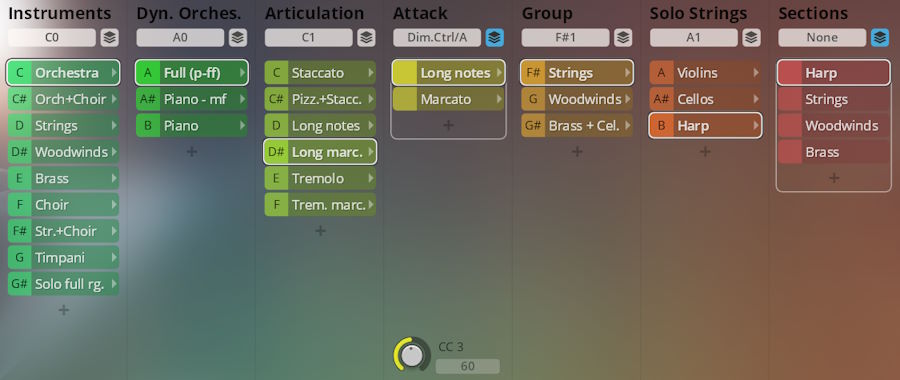
Task: Toggle the blue layers icon in Sections
Action: click(x=880, y=38)
